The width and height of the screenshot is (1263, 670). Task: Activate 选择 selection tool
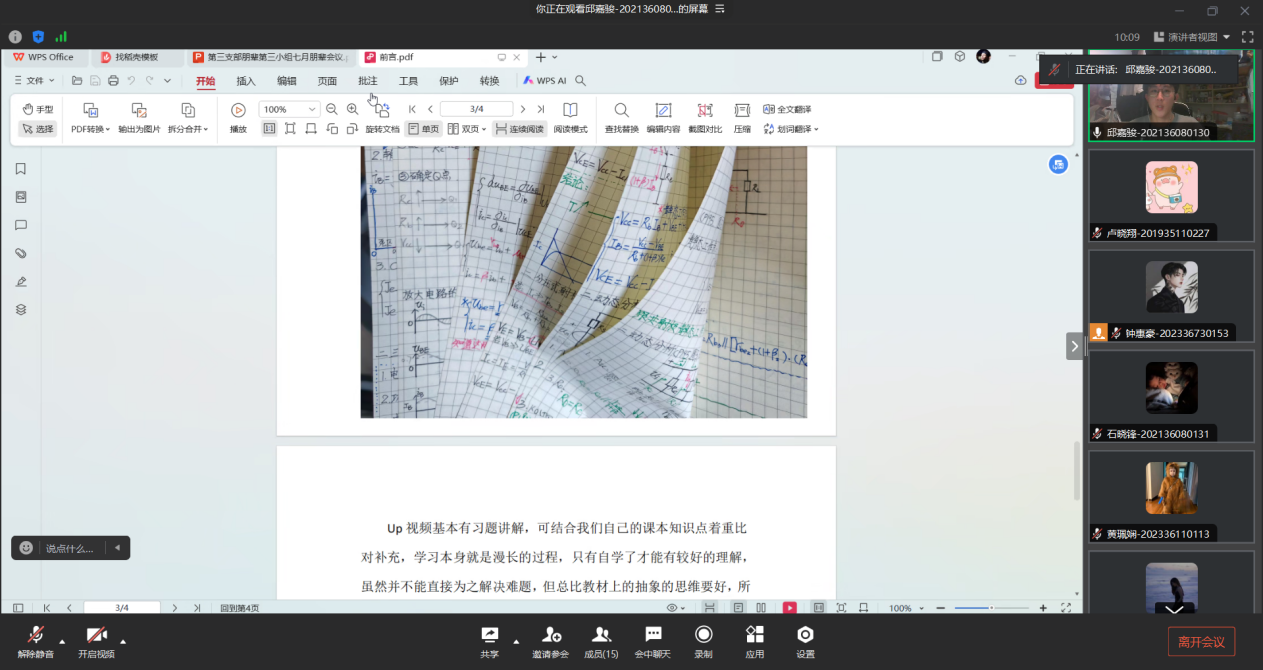[x=38, y=129]
